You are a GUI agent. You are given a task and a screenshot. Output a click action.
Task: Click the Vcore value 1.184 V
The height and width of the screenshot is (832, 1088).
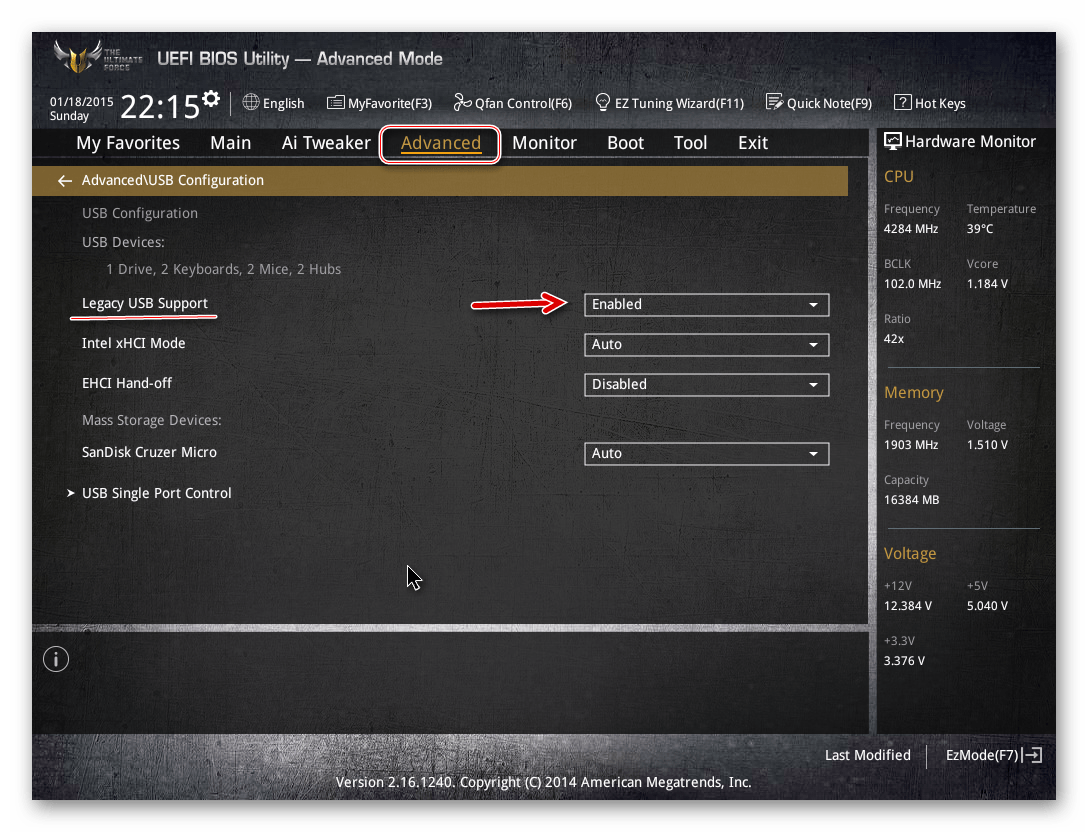click(987, 284)
